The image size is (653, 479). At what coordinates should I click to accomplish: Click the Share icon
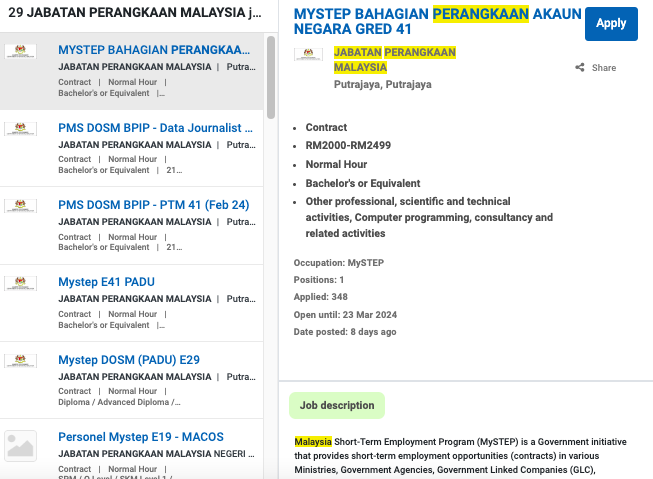click(580, 68)
